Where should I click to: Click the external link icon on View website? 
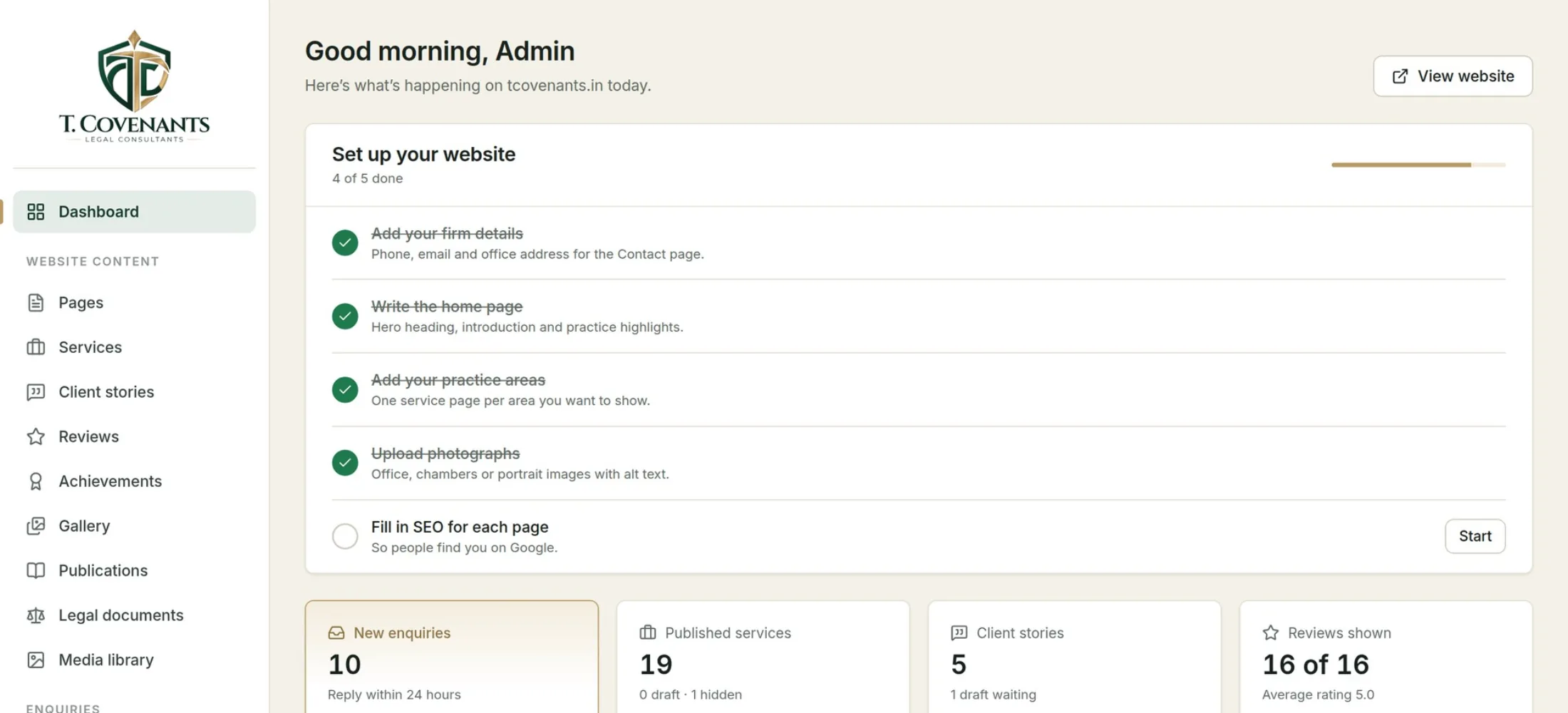(x=1400, y=76)
